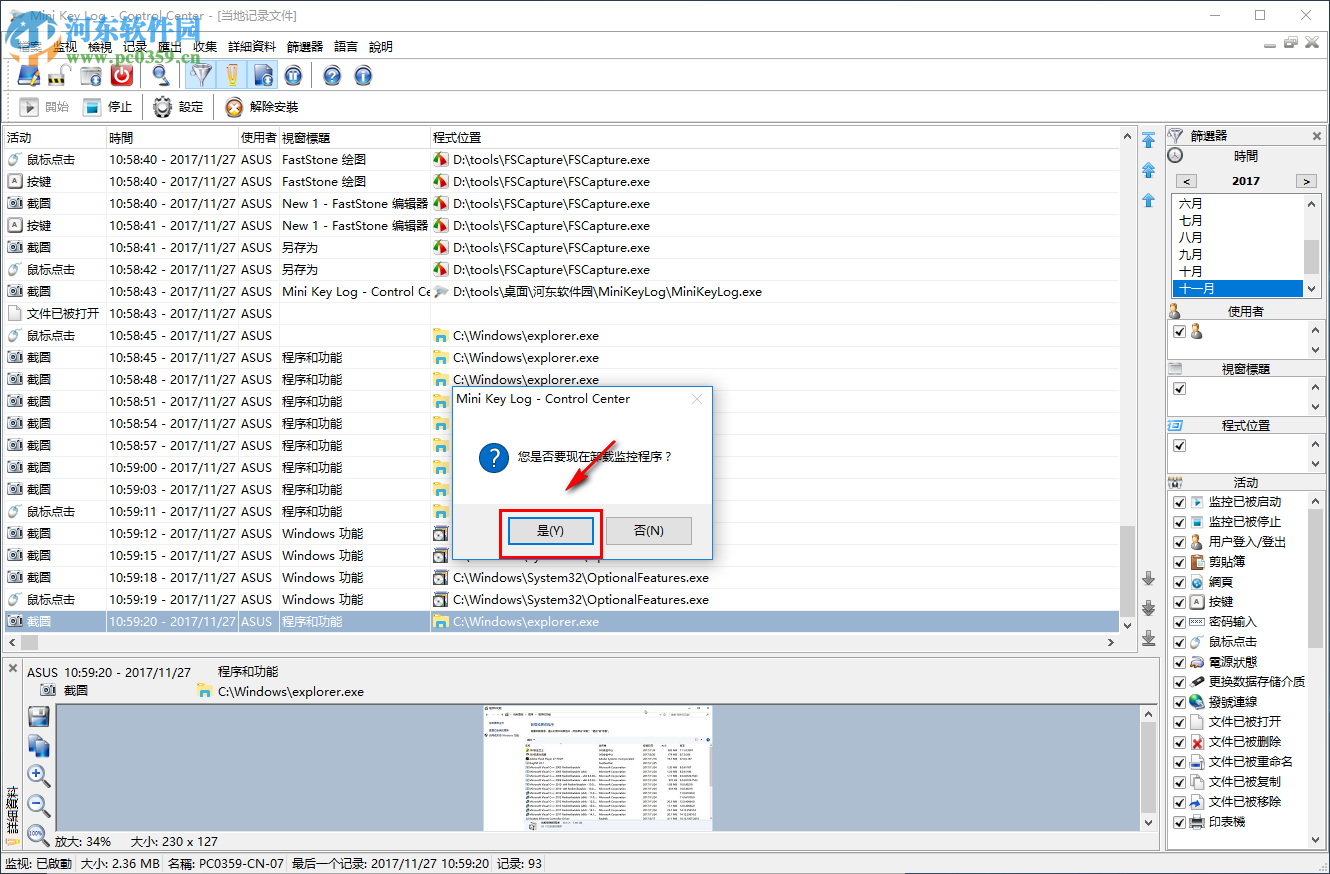
Task: Toggle the 按键 keystroke checkbox in filter
Action: coord(1180,602)
